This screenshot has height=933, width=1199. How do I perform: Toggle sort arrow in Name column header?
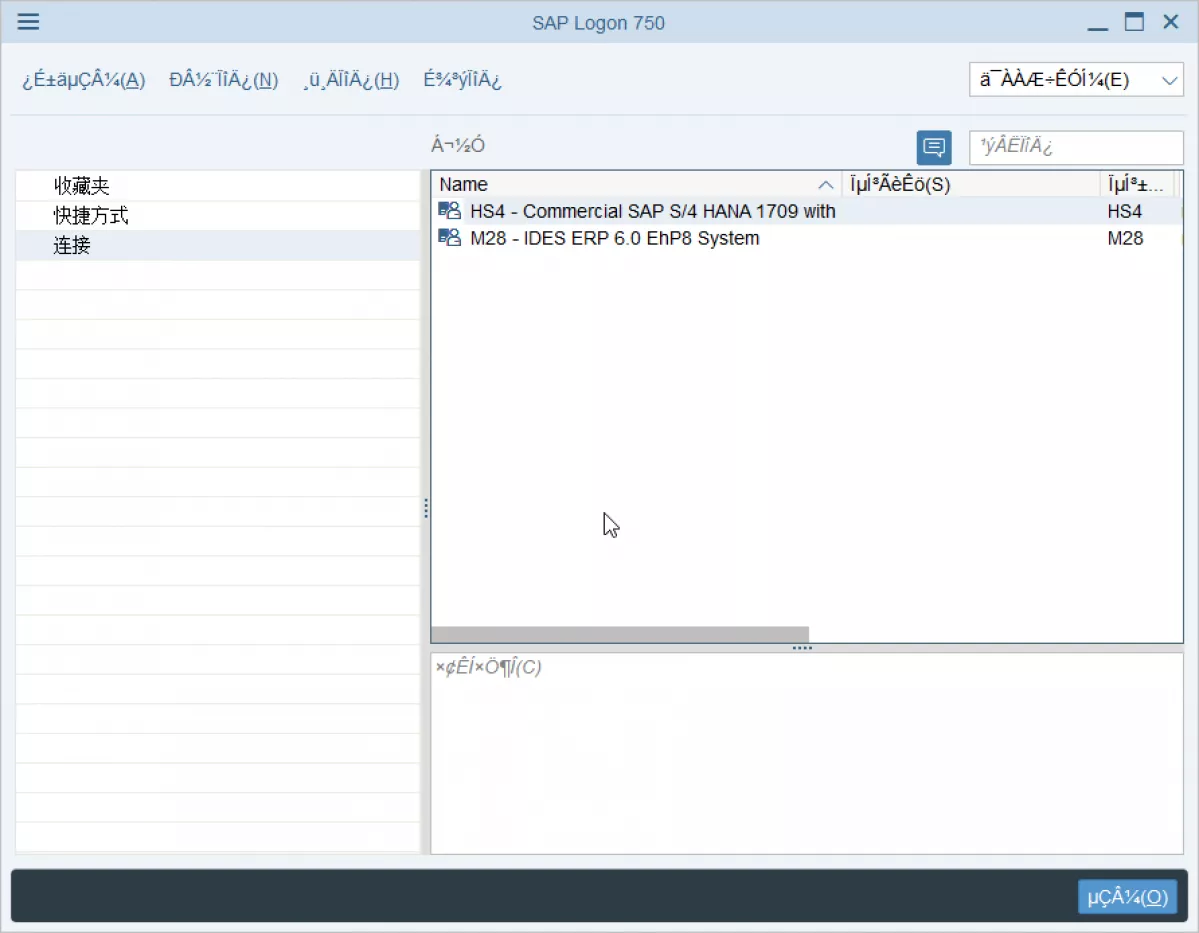(x=825, y=184)
